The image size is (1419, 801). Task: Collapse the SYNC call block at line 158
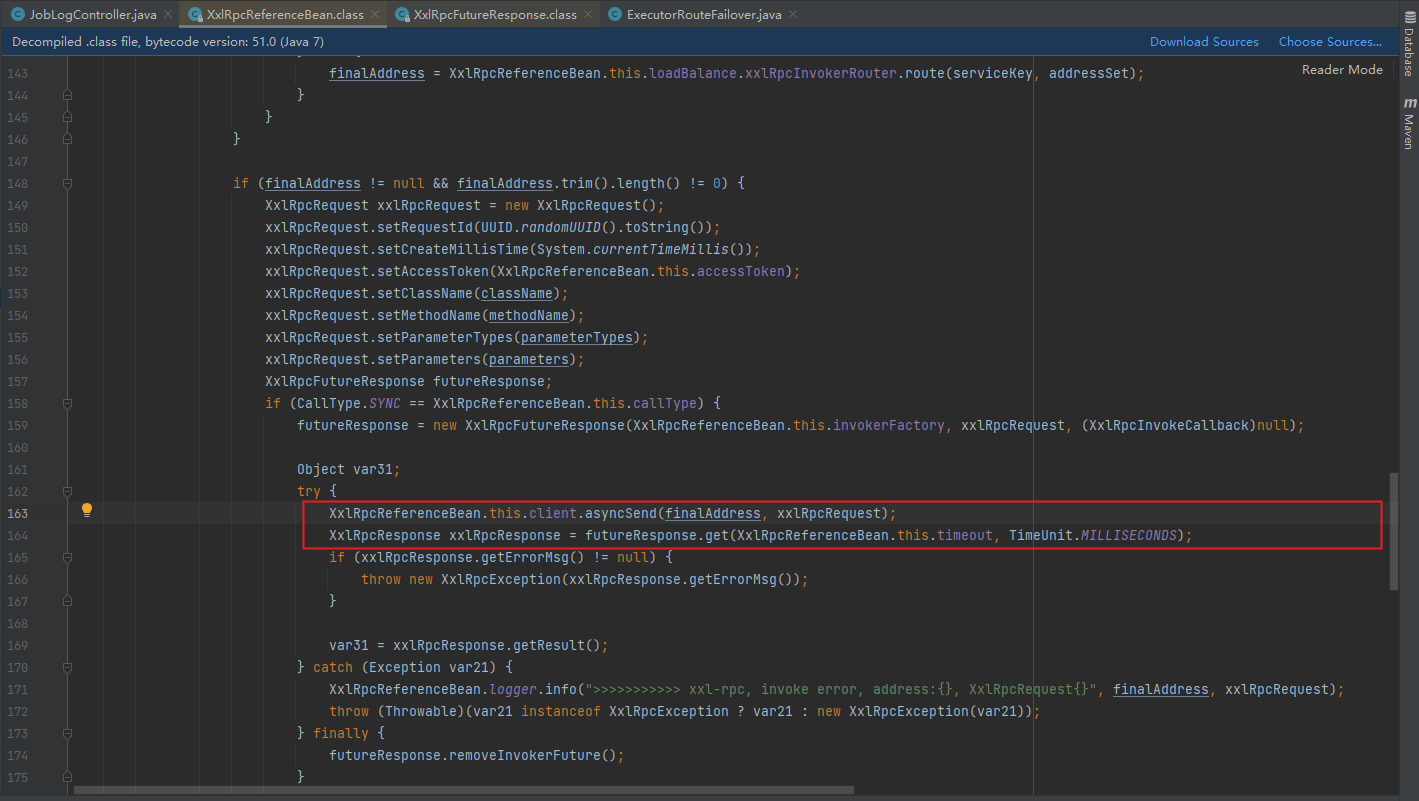[66, 403]
